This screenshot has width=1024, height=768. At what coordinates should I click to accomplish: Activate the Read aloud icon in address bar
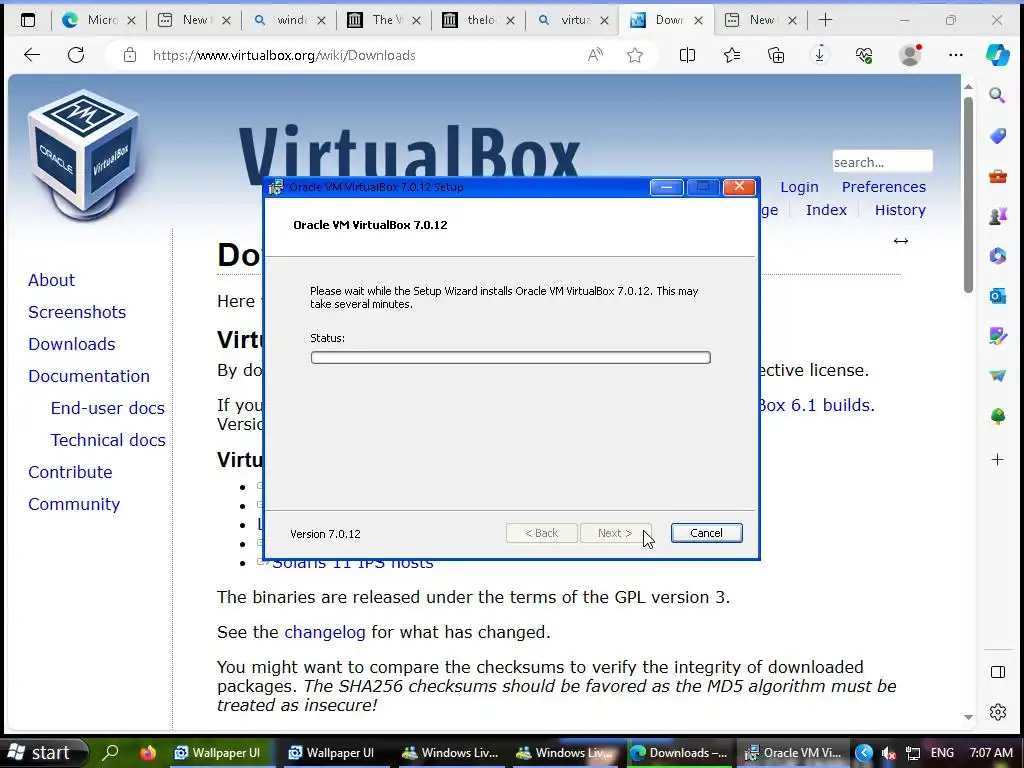594,55
